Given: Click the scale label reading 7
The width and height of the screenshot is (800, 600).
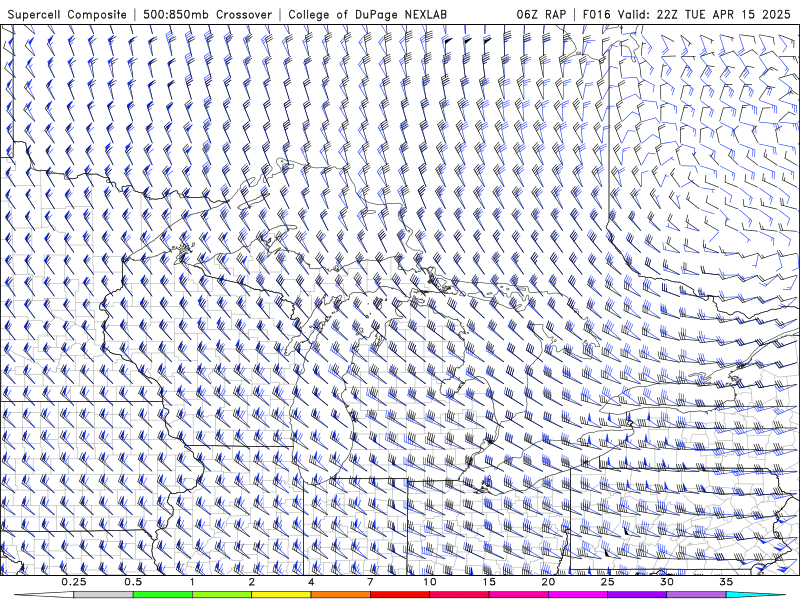Looking at the screenshot, I should [x=370, y=582].
